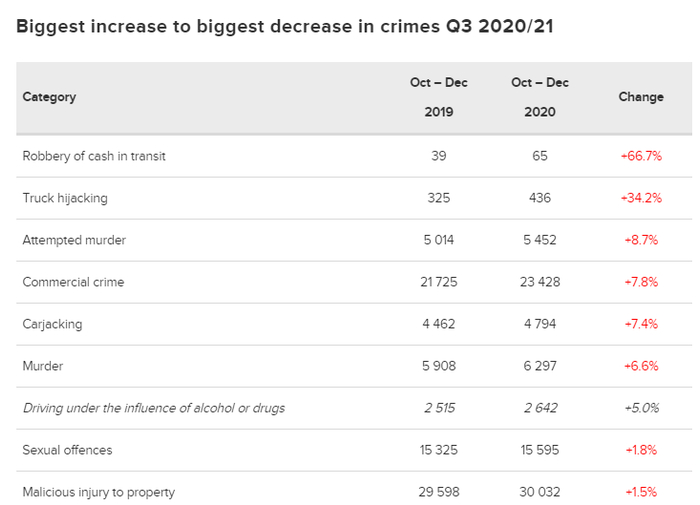The height and width of the screenshot is (505, 700).
Task: Click the Oct – Dec 2019 column header
Action: click(438, 97)
